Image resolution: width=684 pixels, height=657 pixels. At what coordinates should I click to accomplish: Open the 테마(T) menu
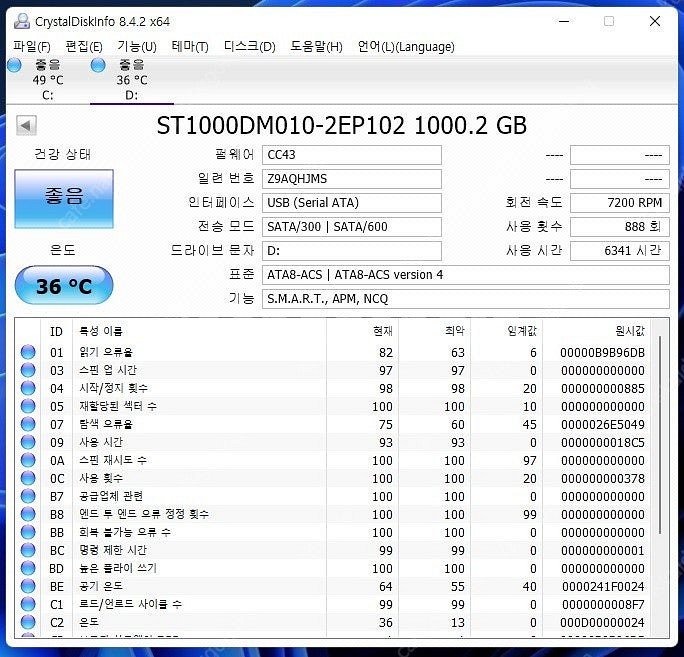coord(190,46)
